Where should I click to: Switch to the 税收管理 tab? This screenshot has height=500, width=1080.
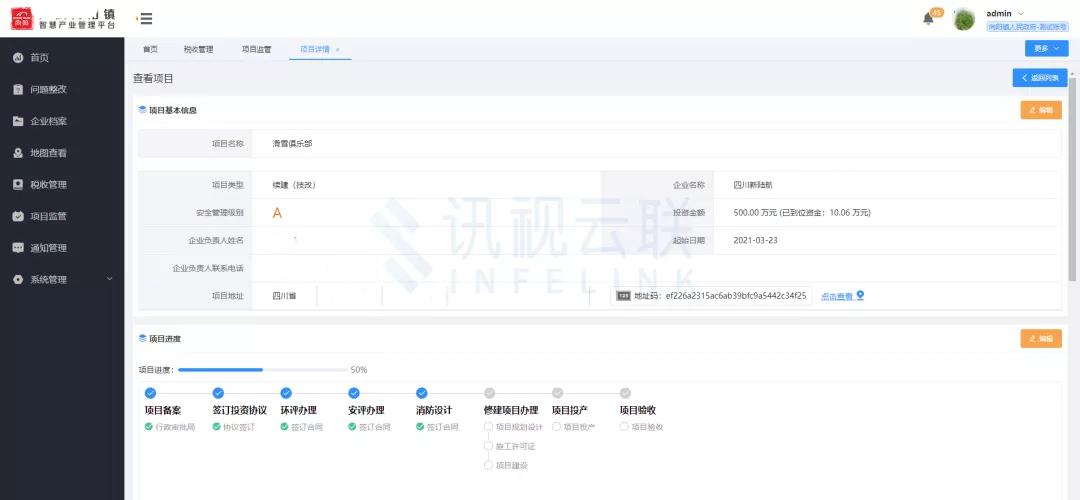click(198, 50)
